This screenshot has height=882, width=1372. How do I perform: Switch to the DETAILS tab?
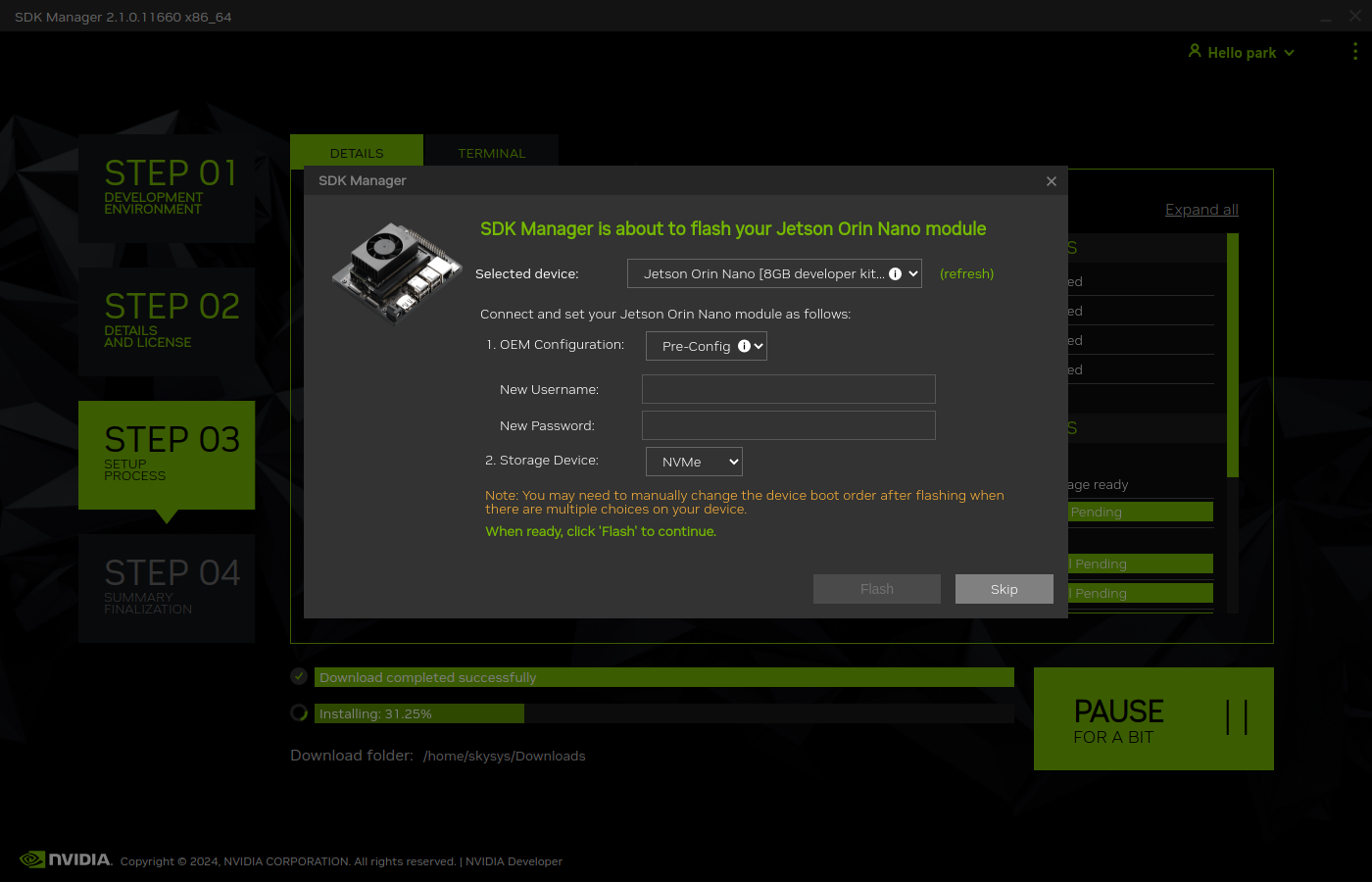[x=357, y=153]
